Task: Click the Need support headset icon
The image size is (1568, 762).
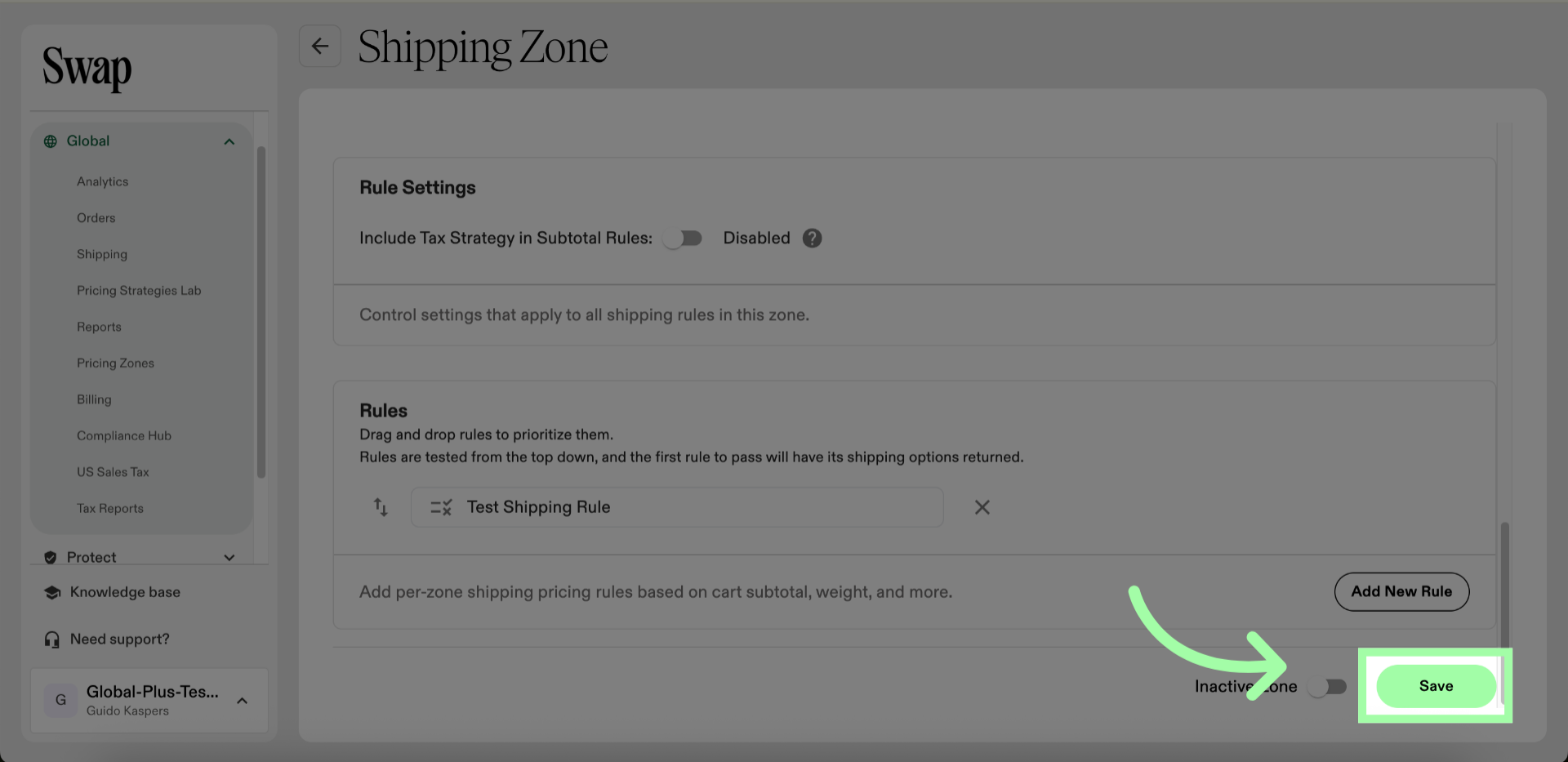Action: point(52,639)
